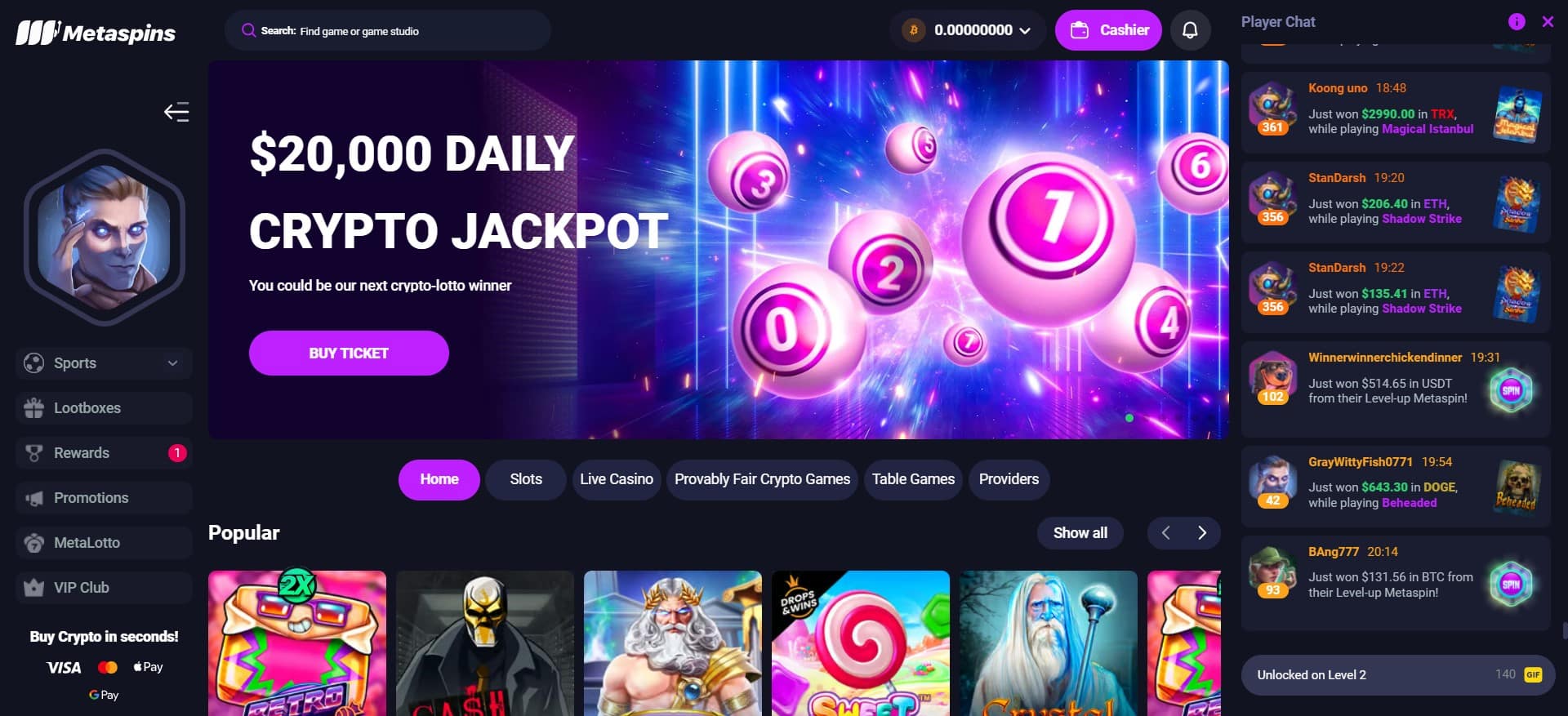Click the BUY TICKET button
This screenshot has width=1568, height=716.
pos(349,353)
